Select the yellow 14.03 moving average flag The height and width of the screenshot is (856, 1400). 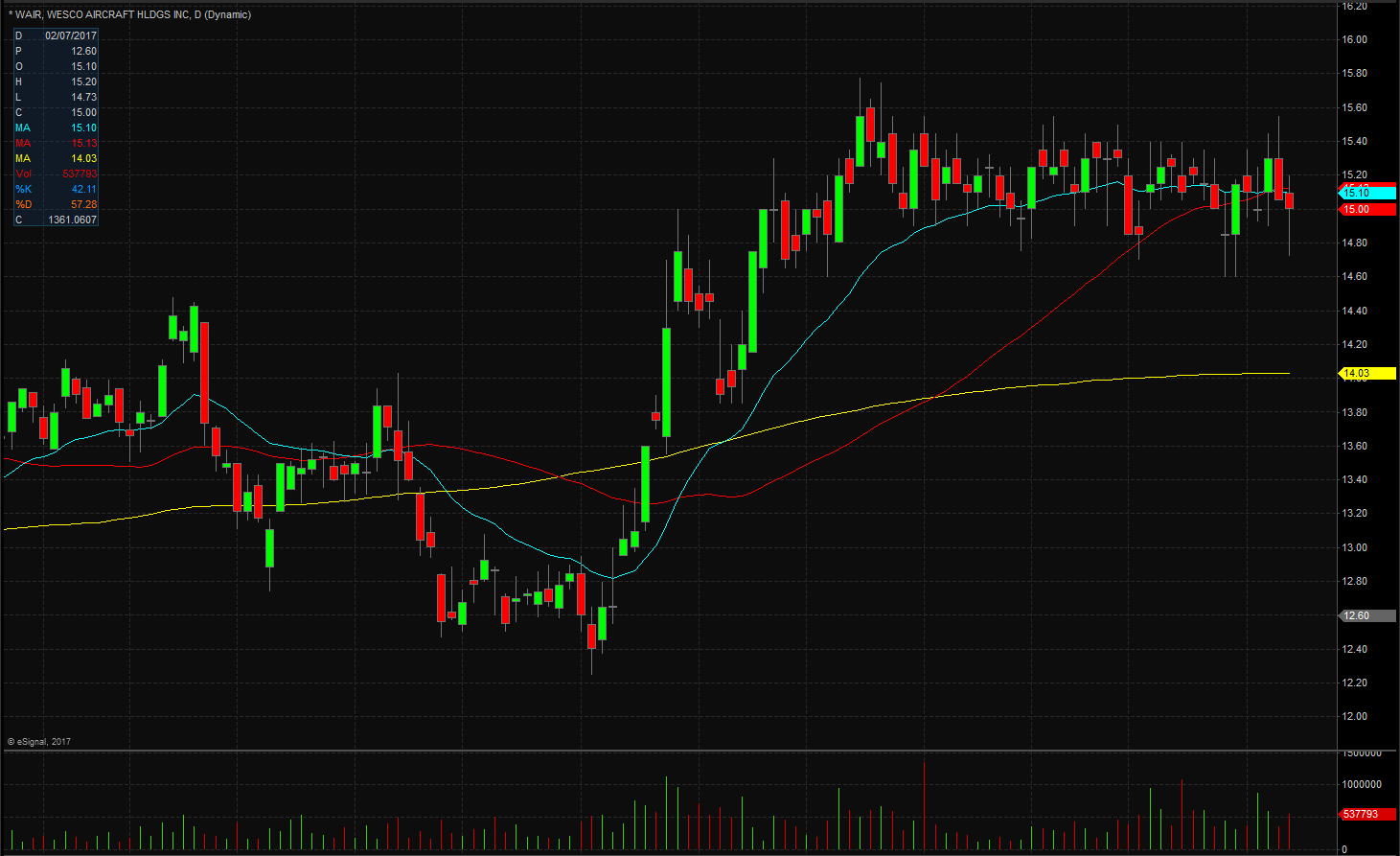(x=1367, y=373)
